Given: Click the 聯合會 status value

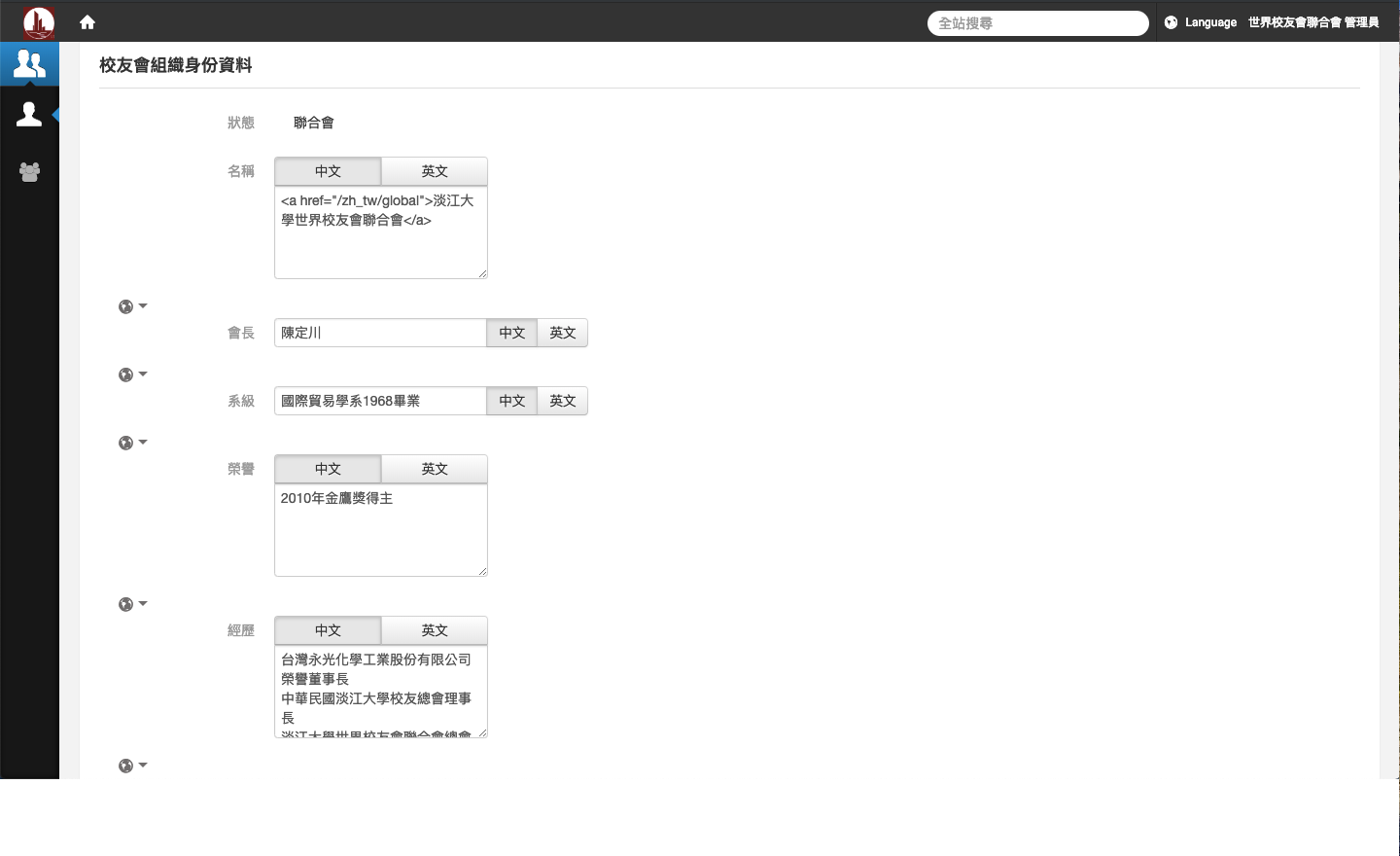Looking at the screenshot, I should pos(314,123).
